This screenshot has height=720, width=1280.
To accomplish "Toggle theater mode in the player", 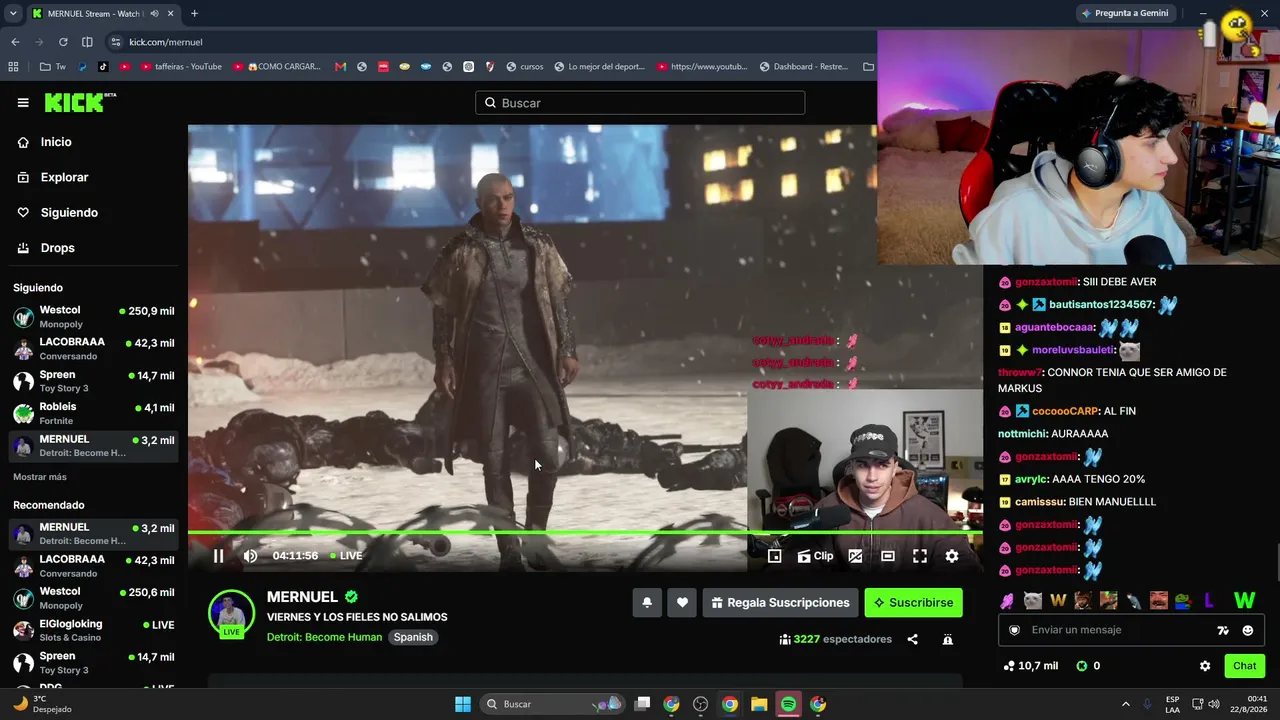I will tap(887, 556).
